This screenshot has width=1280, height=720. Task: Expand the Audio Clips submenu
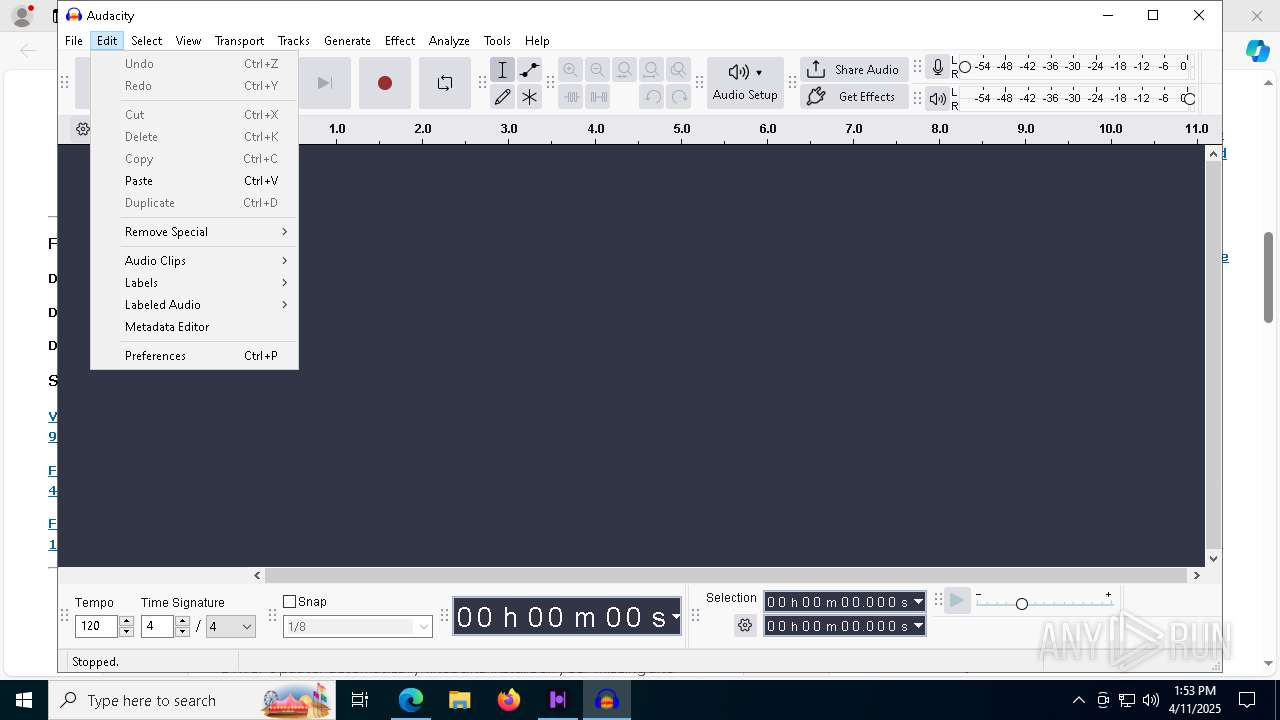point(194,261)
